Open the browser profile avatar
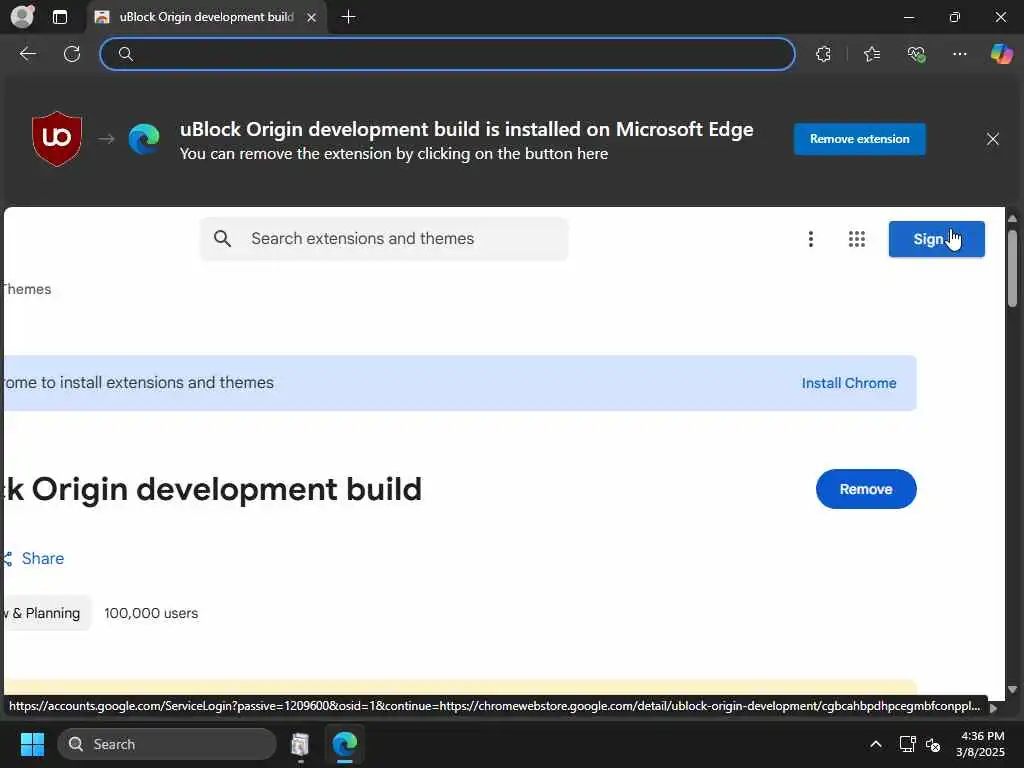The width and height of the screenshot is (1024, 768). click(23, 16)
